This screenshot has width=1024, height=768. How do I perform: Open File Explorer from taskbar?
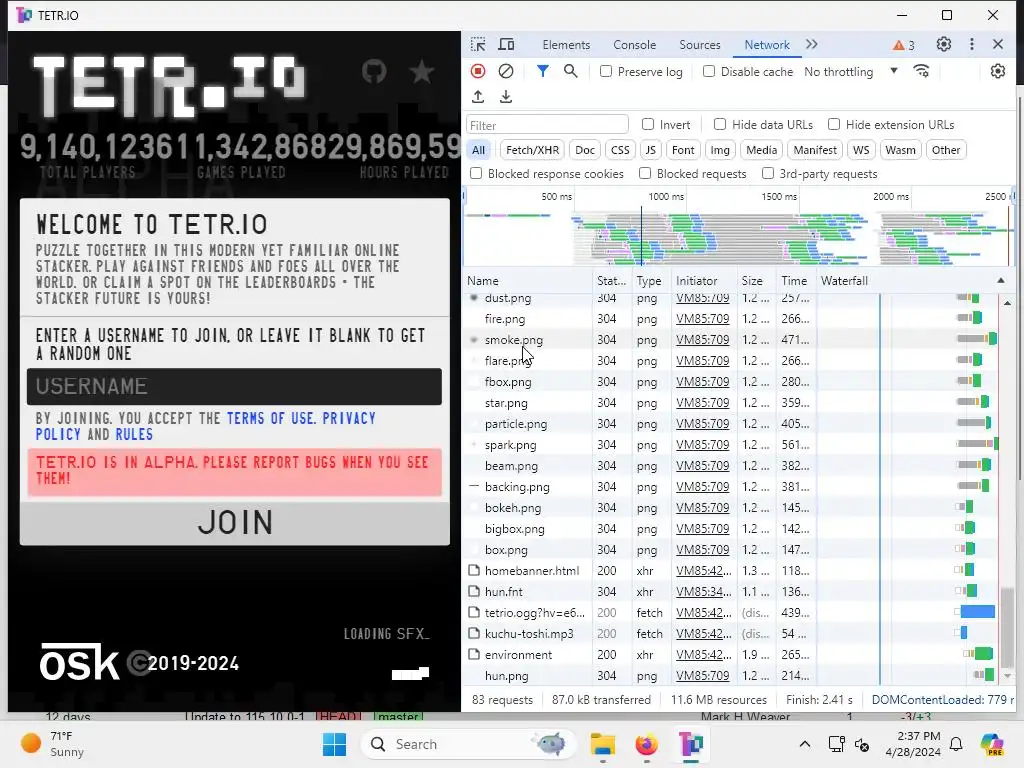pyautogui.click(x=603, y=744)
